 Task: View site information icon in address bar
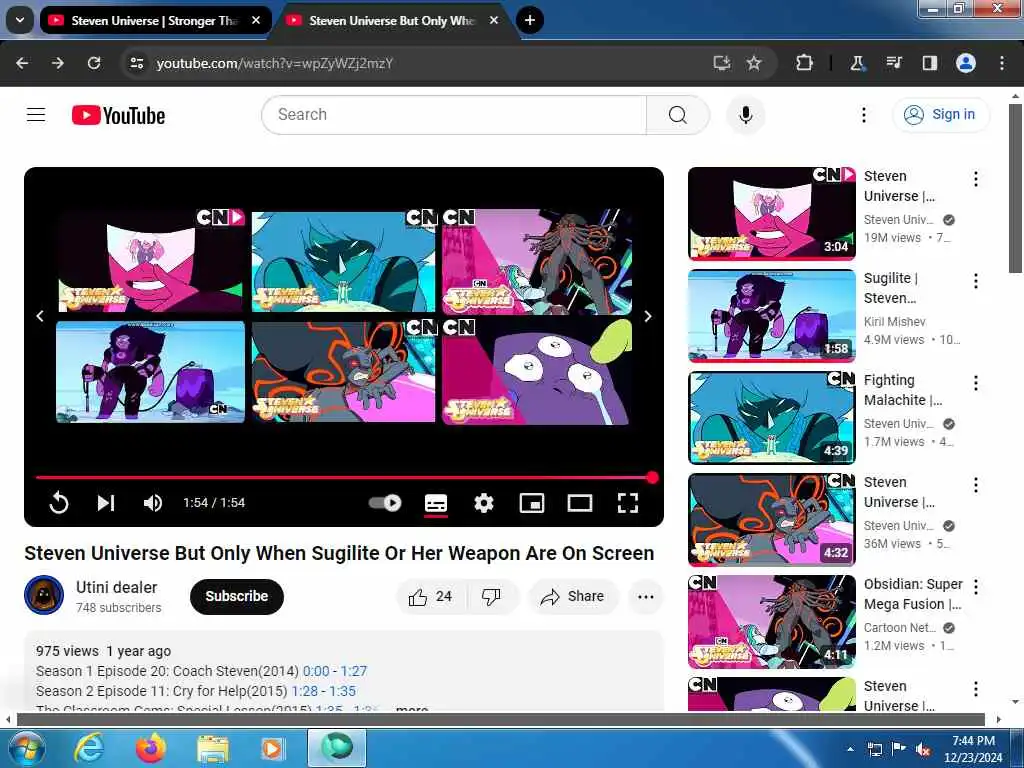tap(136, 63)
